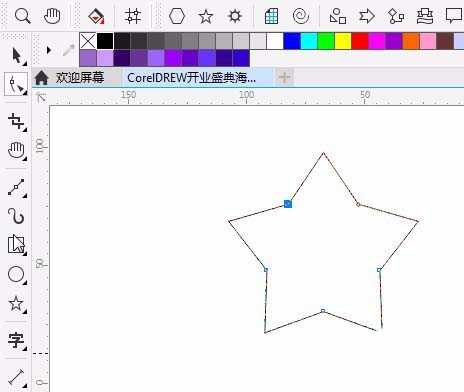Select the Pick tool arrow
464x392 pixels.
[x=16, y=55]
